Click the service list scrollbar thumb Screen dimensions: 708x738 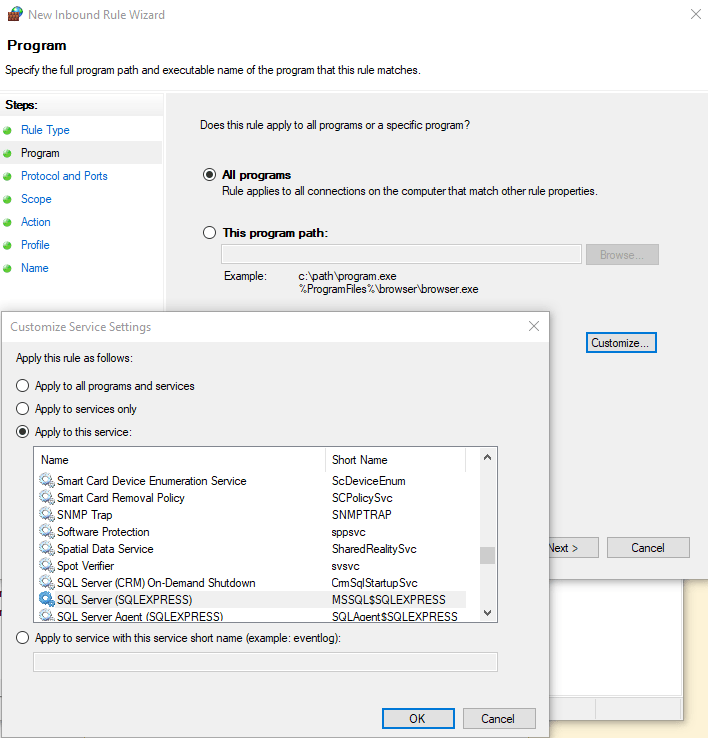[488, 555]
